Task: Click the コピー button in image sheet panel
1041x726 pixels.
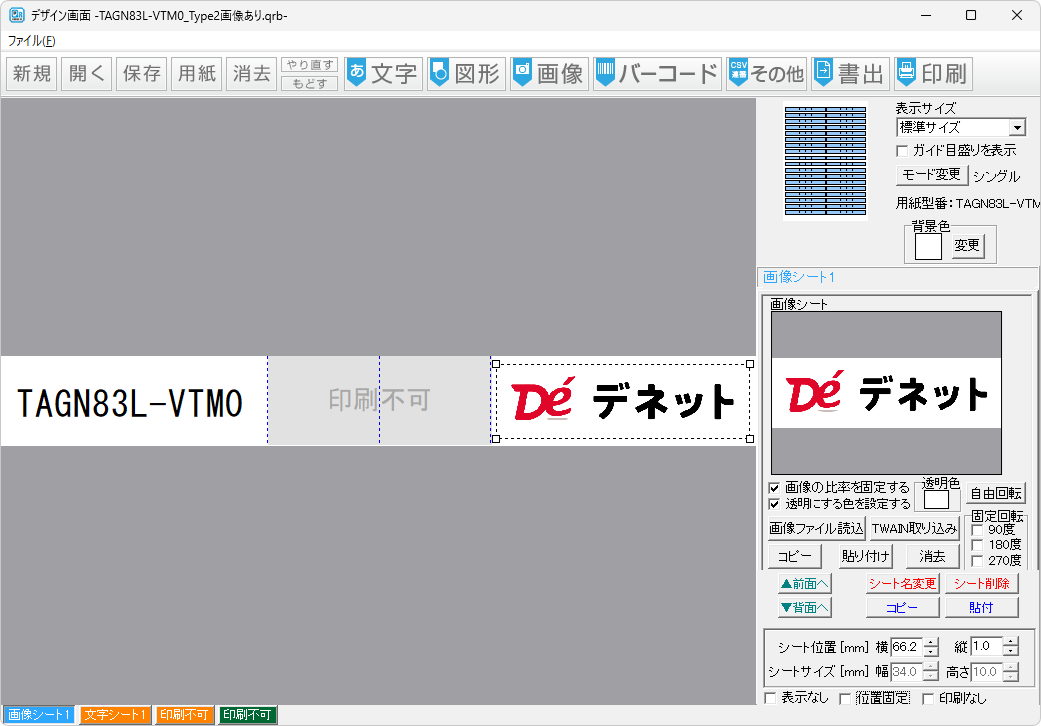Action: (795, 556)
